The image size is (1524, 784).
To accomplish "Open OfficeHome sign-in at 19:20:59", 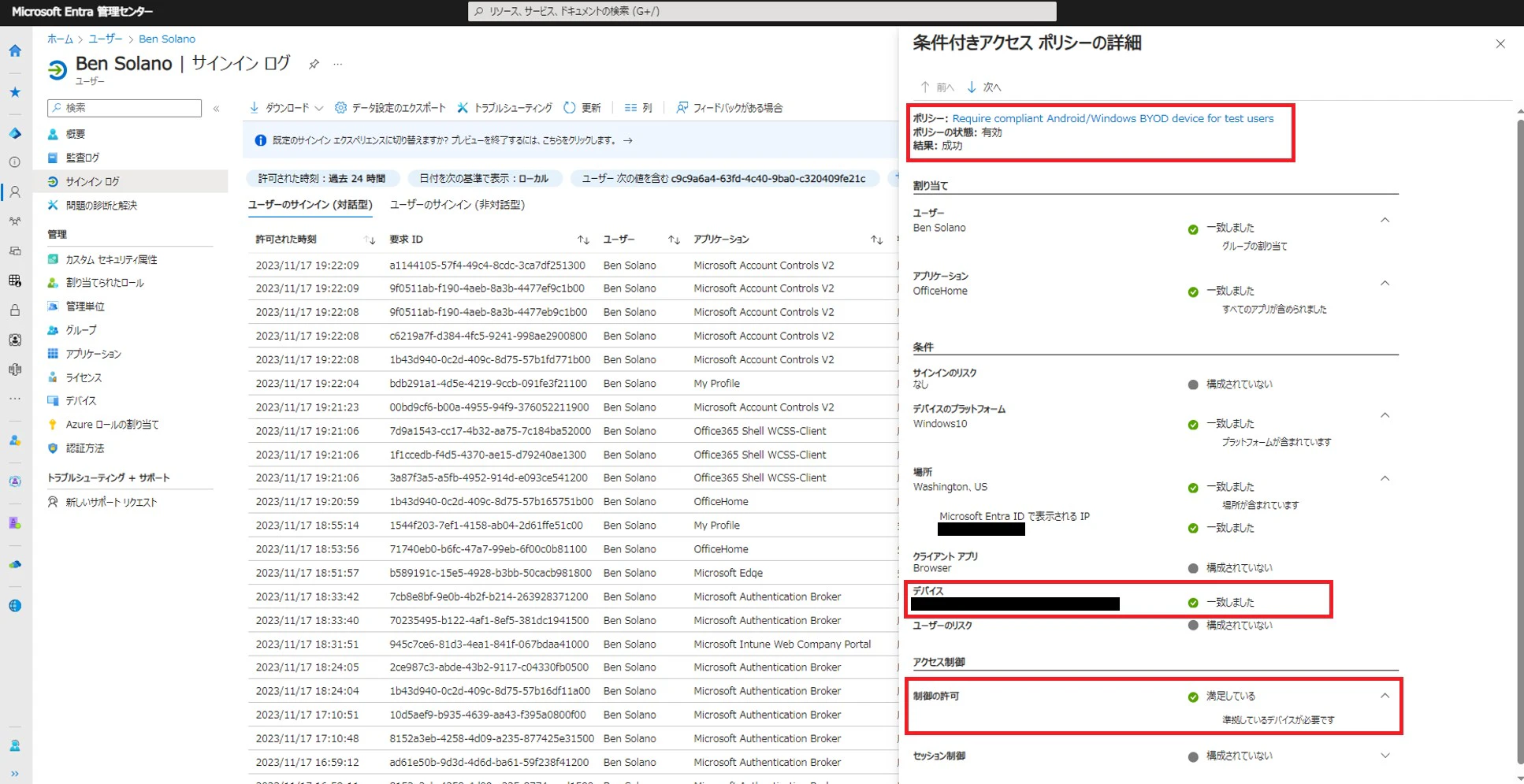I will (573, 502).
